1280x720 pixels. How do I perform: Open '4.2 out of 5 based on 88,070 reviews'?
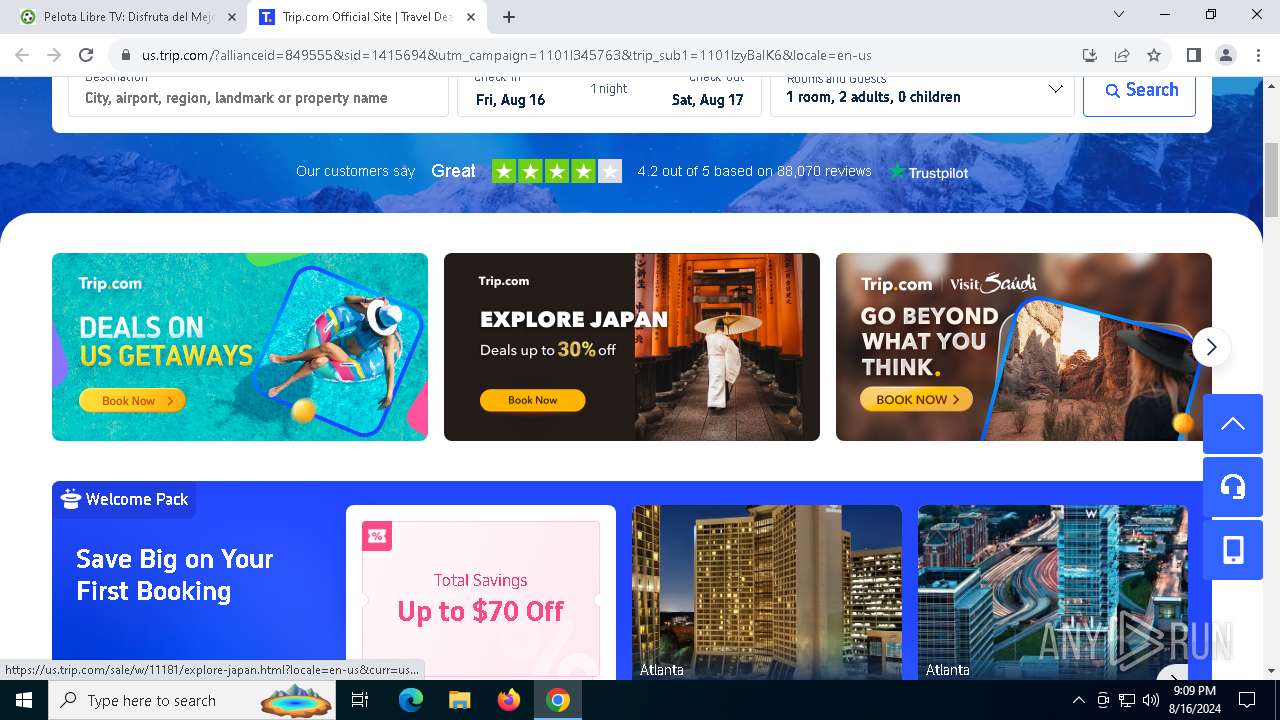click(x=754, y=171)
